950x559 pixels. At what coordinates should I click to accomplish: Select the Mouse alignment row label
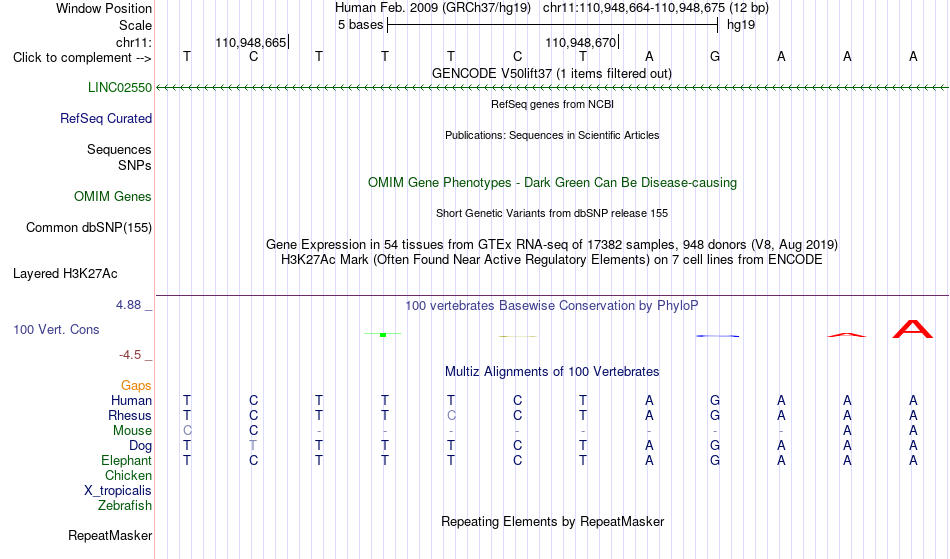(x=132, y=431)
